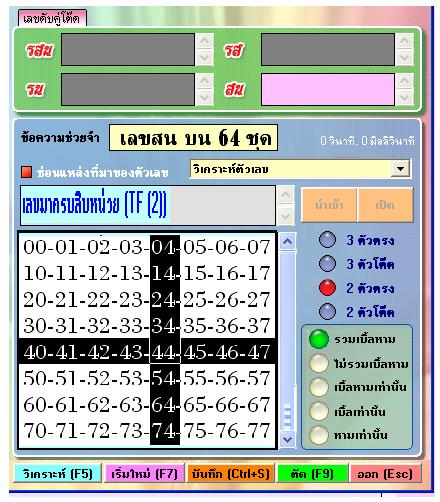Click the เปิด open button
440x502 pixels.
(x=385, y=205)
